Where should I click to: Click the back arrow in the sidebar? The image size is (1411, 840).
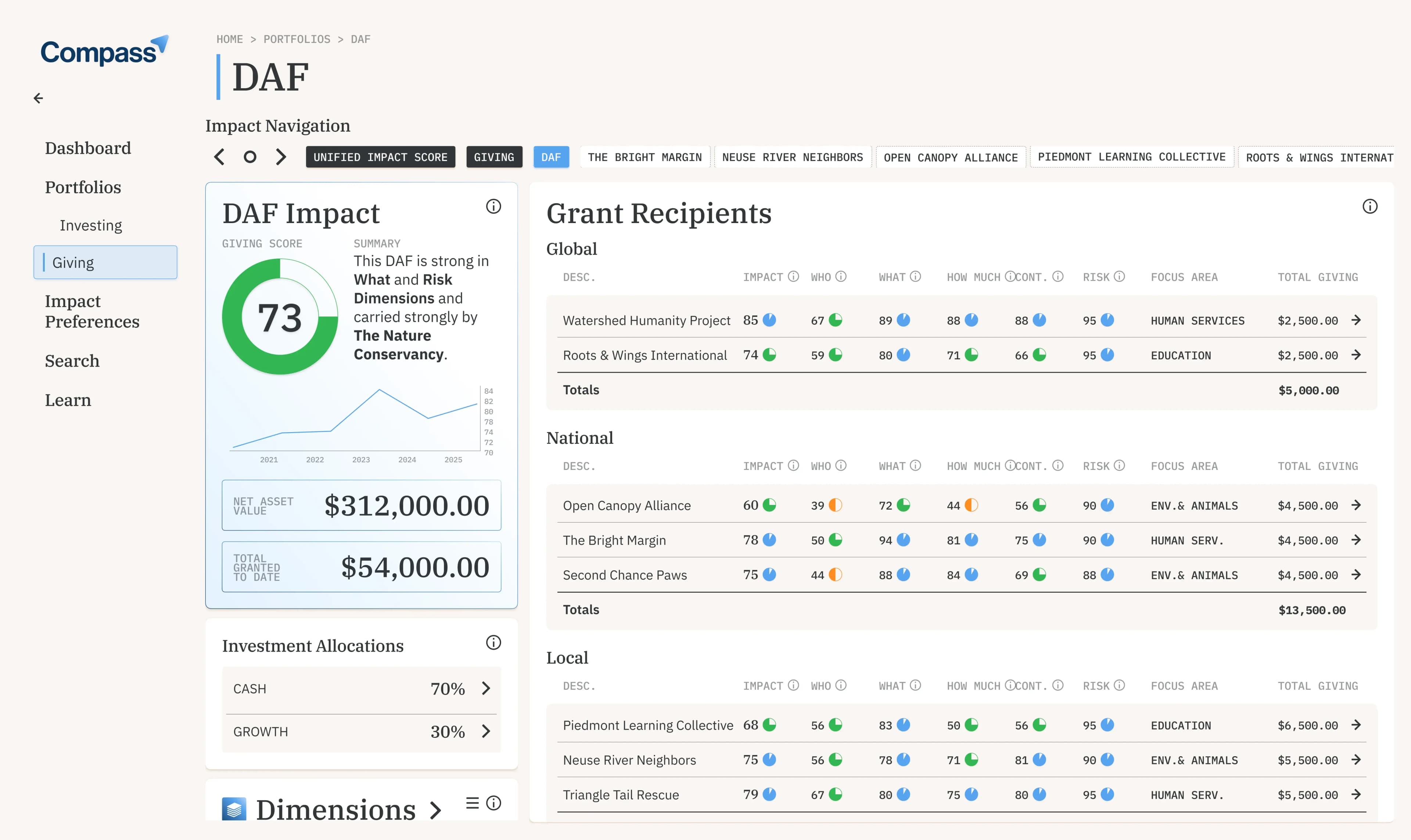pos(38,98)
